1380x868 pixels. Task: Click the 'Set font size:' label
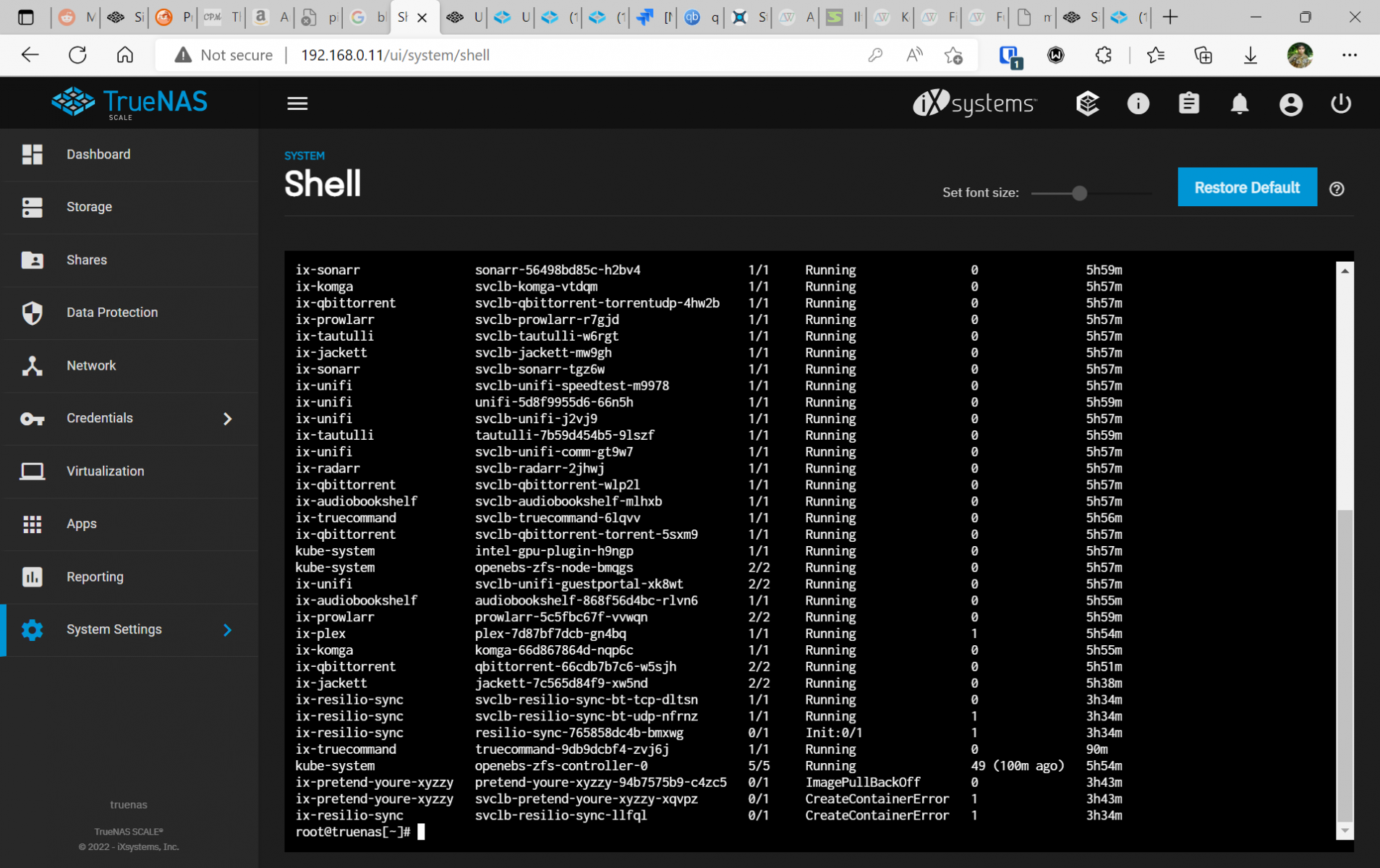(981, 192)
